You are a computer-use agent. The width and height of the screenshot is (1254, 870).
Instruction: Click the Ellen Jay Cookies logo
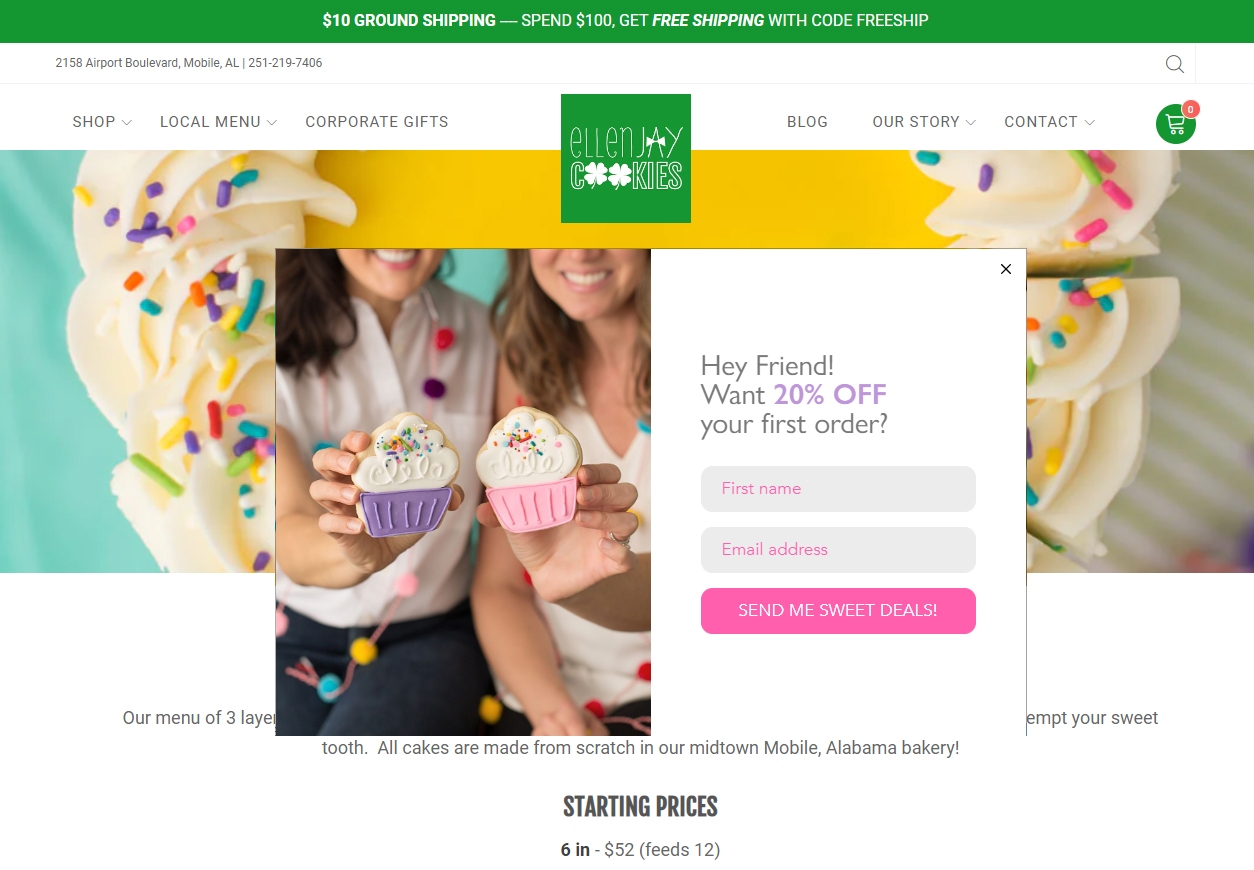click(x=626, y=158)
